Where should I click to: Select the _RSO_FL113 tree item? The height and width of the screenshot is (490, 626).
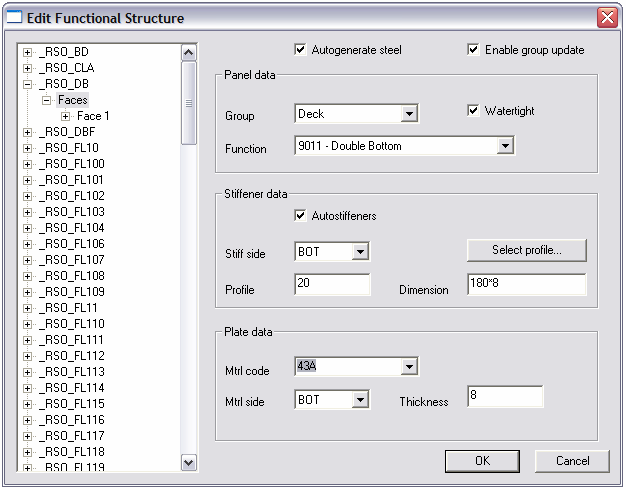tap(72, 371)
